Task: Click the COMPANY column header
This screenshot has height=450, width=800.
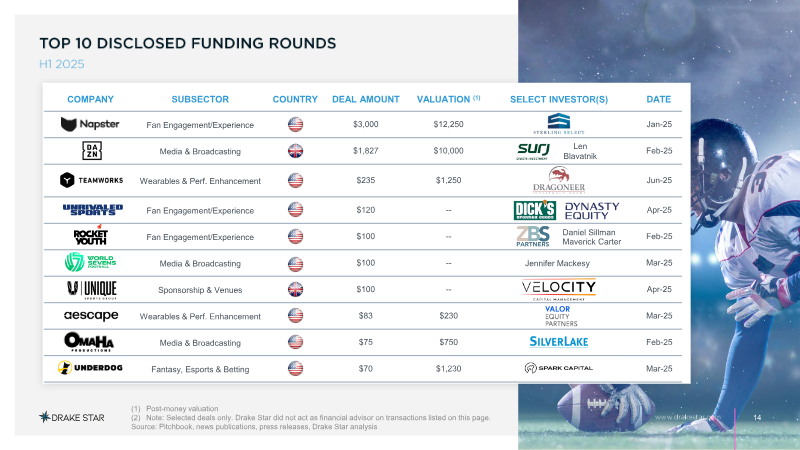Action: point(90,99)
